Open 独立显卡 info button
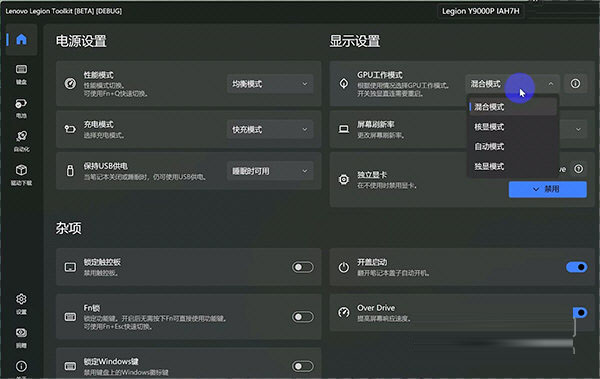Screen dimensions: 600x379 579,168
